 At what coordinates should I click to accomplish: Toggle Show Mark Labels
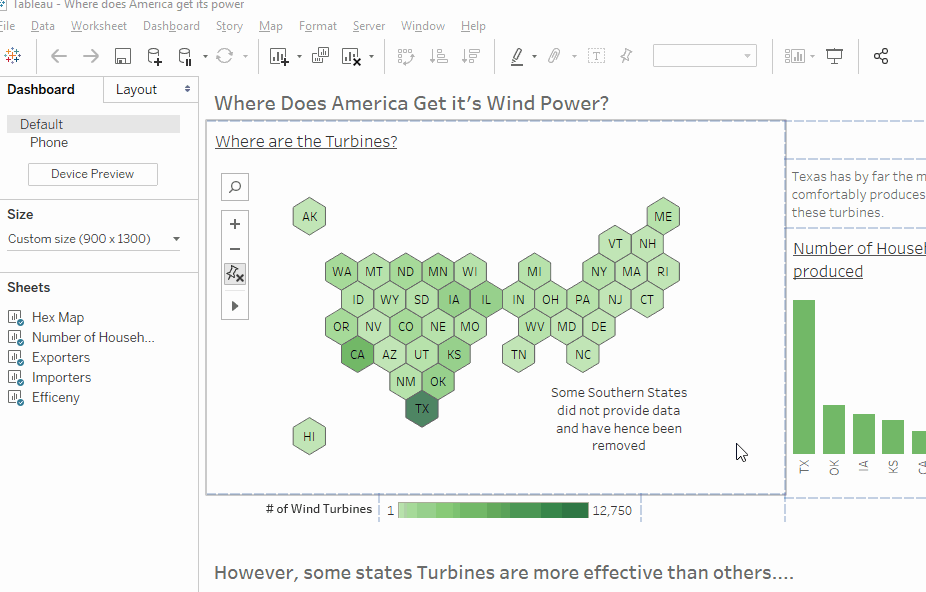point(596,56)
